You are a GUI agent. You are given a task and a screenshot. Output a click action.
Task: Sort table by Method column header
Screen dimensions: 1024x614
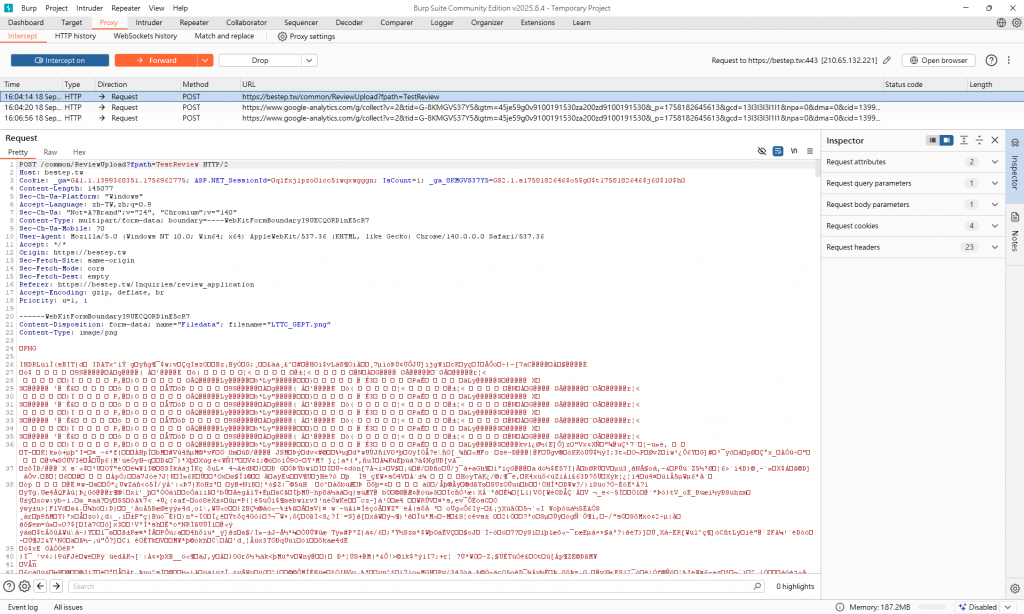pyautogui.click(x=209, y=84)
